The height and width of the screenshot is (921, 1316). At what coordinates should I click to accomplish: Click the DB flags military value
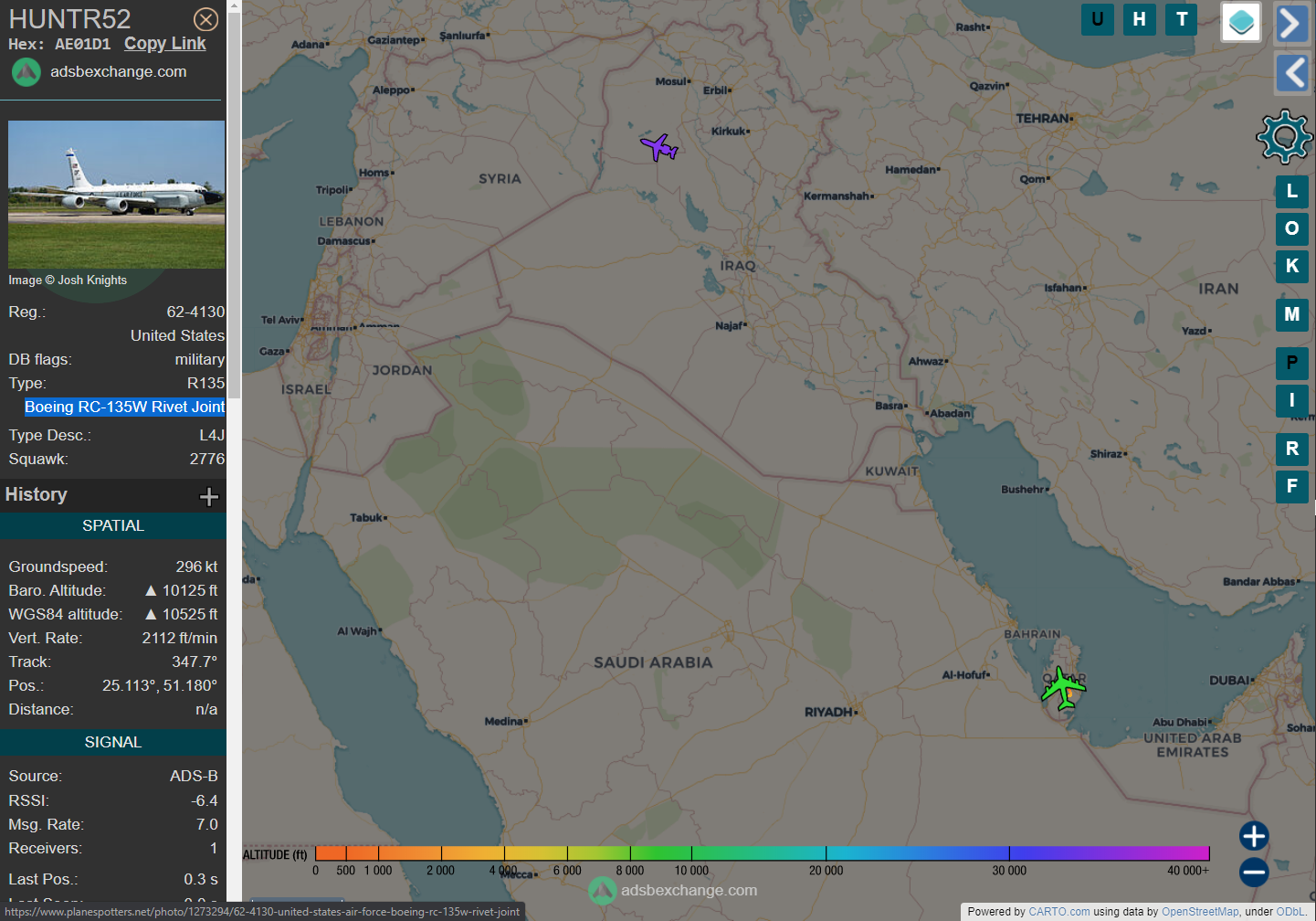199,359
